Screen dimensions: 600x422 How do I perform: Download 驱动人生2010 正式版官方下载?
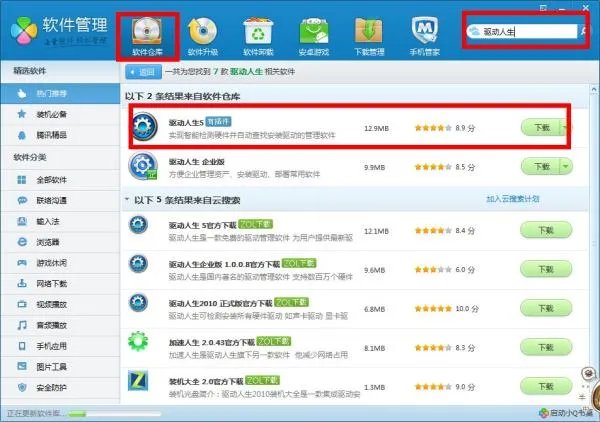[x=546, y=308]
